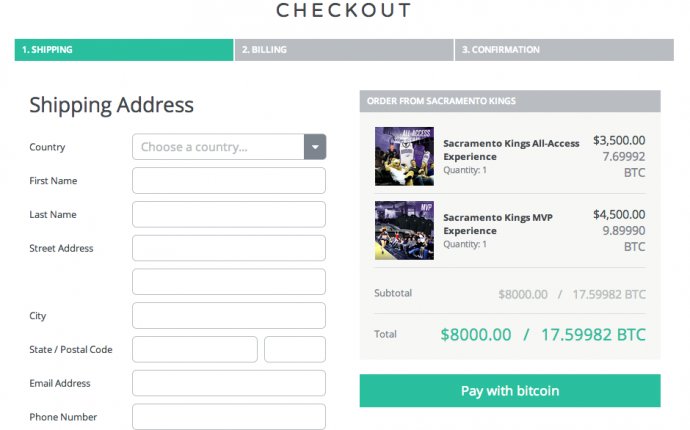Click the Postal Code input field
The height and width of the screenshot is (430, 690).
(295, 349)
